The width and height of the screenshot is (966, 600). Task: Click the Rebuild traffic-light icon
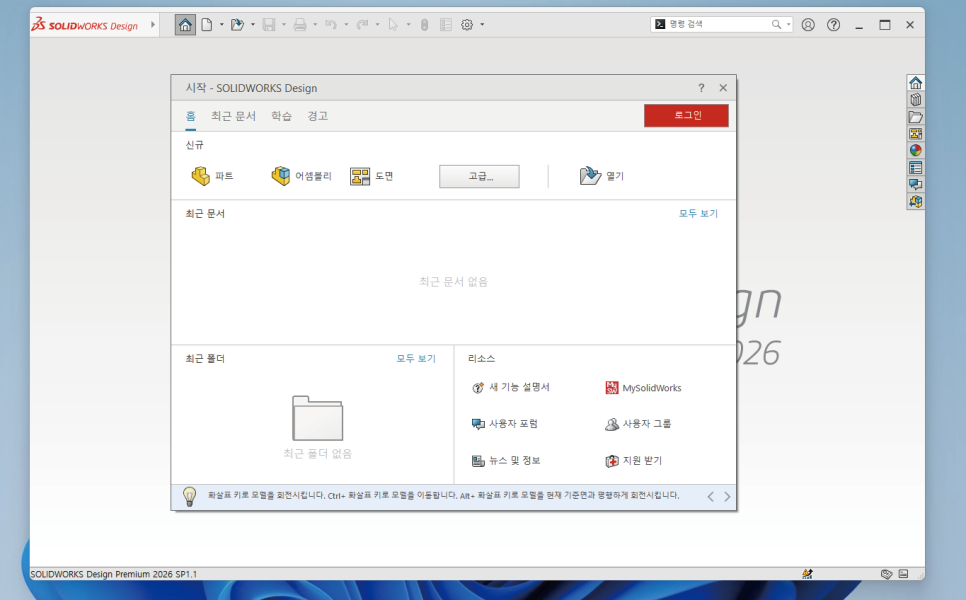click(424, 25)
